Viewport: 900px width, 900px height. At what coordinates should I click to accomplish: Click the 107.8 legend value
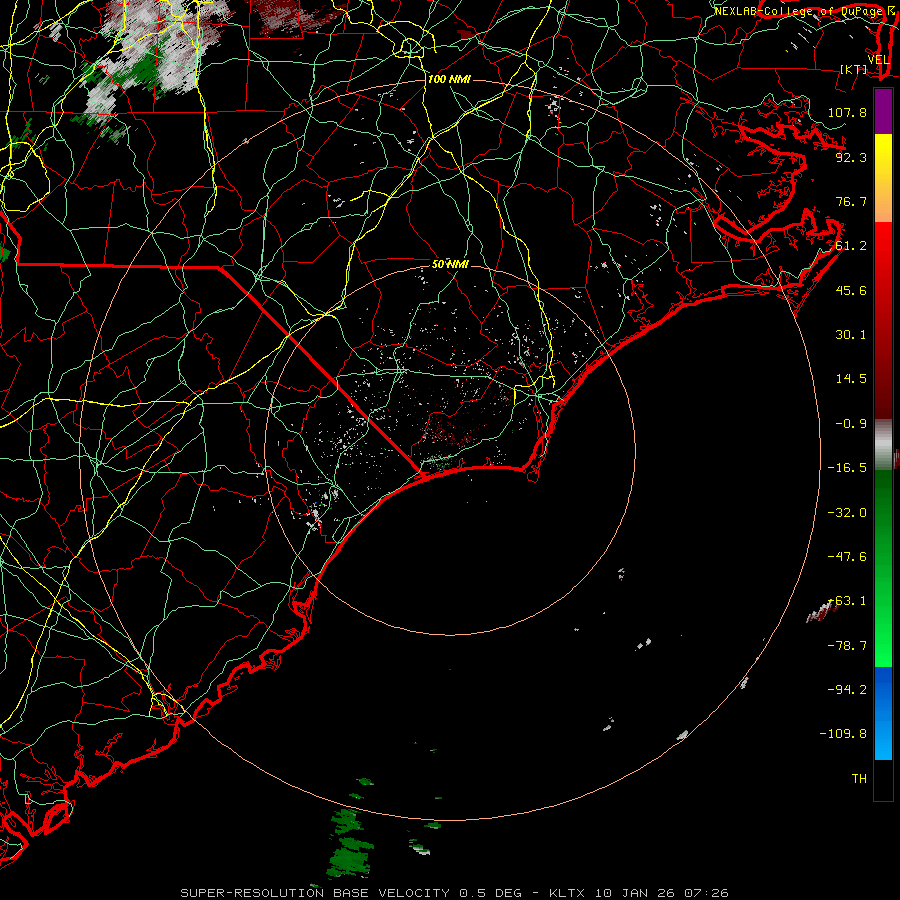[847, 112]
